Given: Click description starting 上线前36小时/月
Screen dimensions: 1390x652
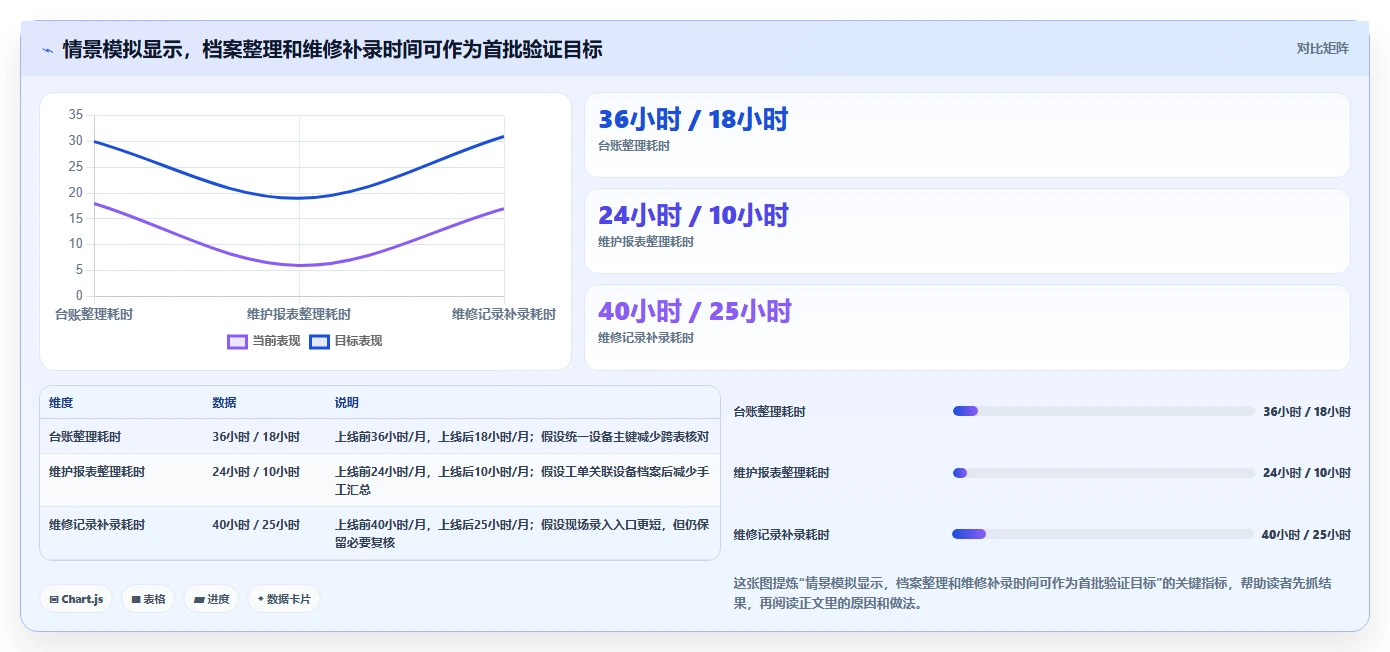Looking at the screenshot, I should [522, 437].
